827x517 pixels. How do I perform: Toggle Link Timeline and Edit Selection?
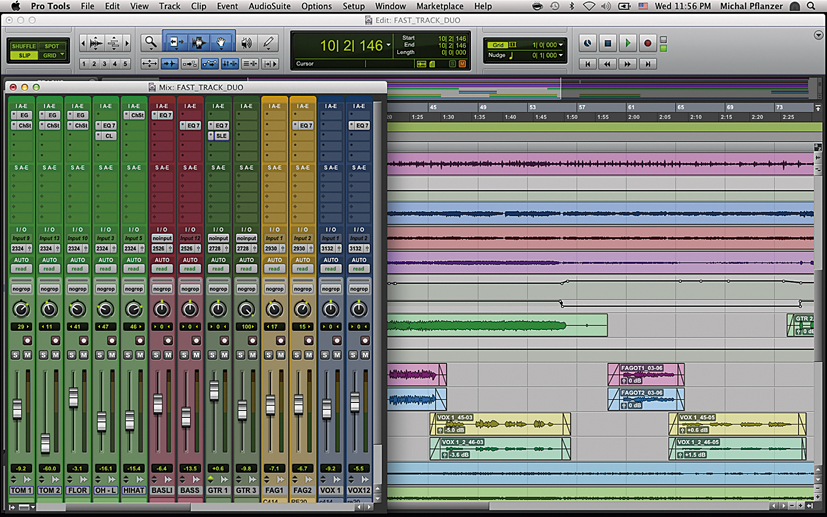click(x=229, y=64)
